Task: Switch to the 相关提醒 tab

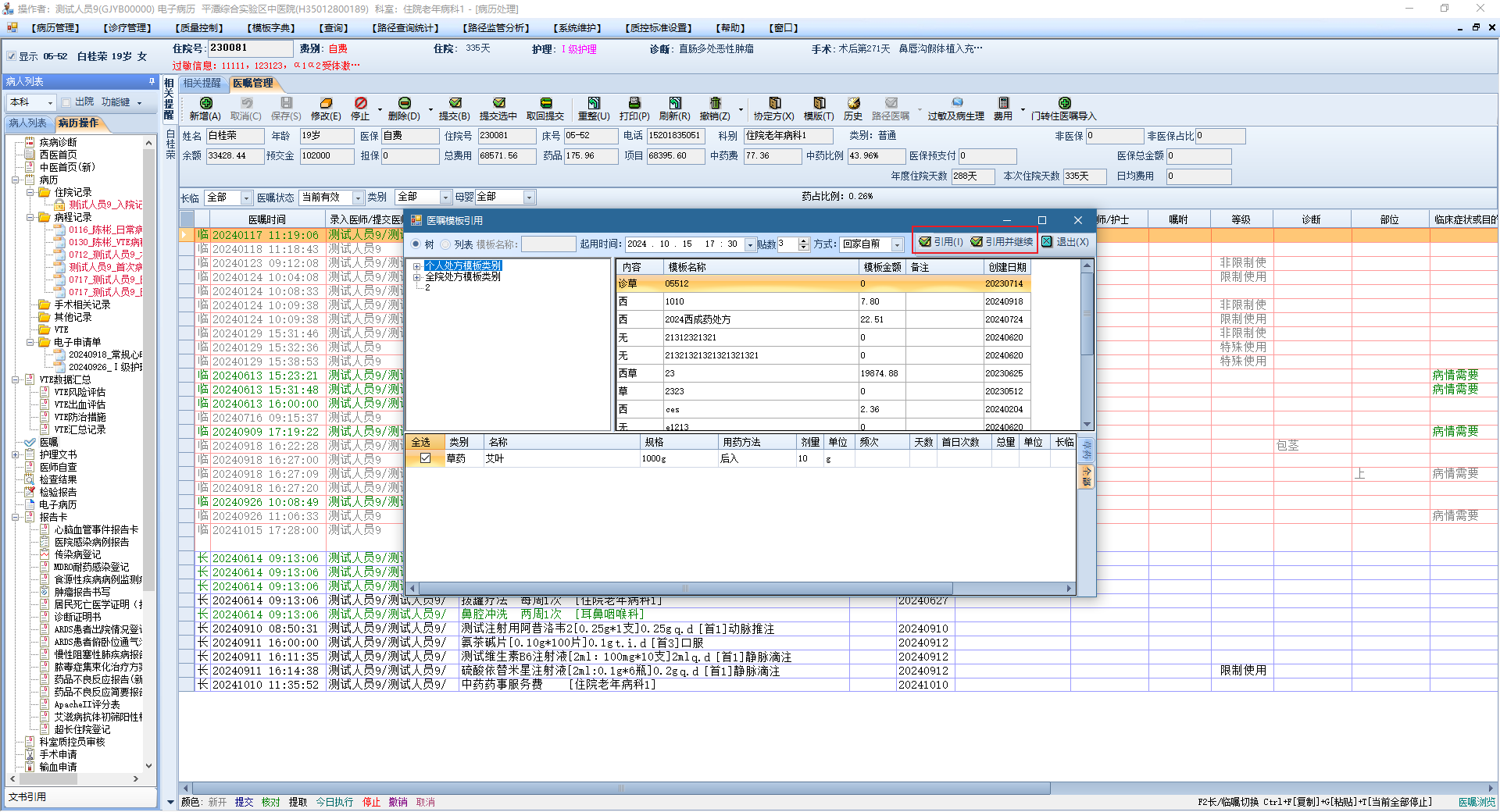Action: [202, 84]
